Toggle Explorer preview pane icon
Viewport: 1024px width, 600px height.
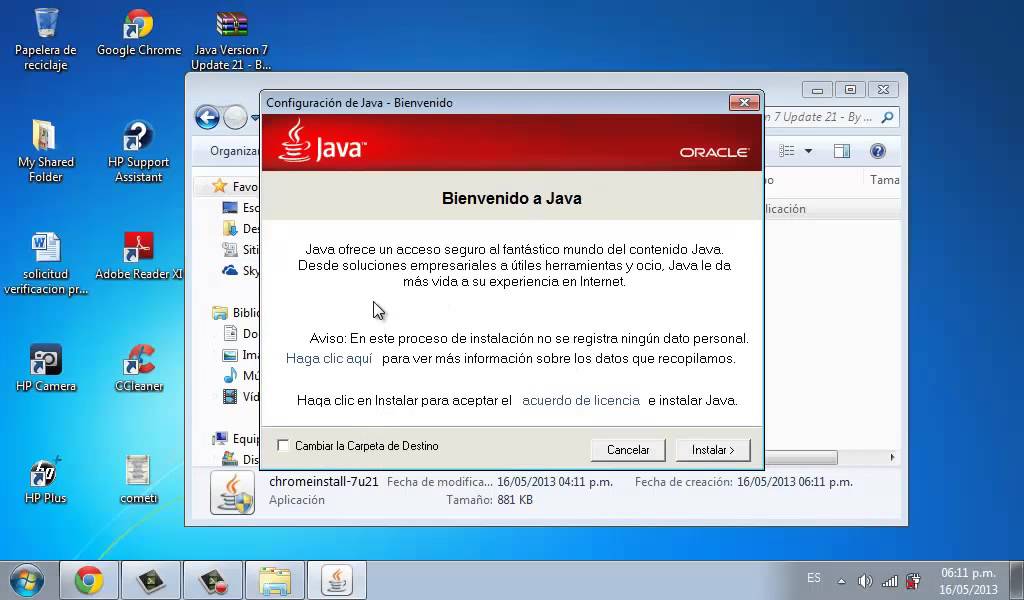tap(842, 151)
